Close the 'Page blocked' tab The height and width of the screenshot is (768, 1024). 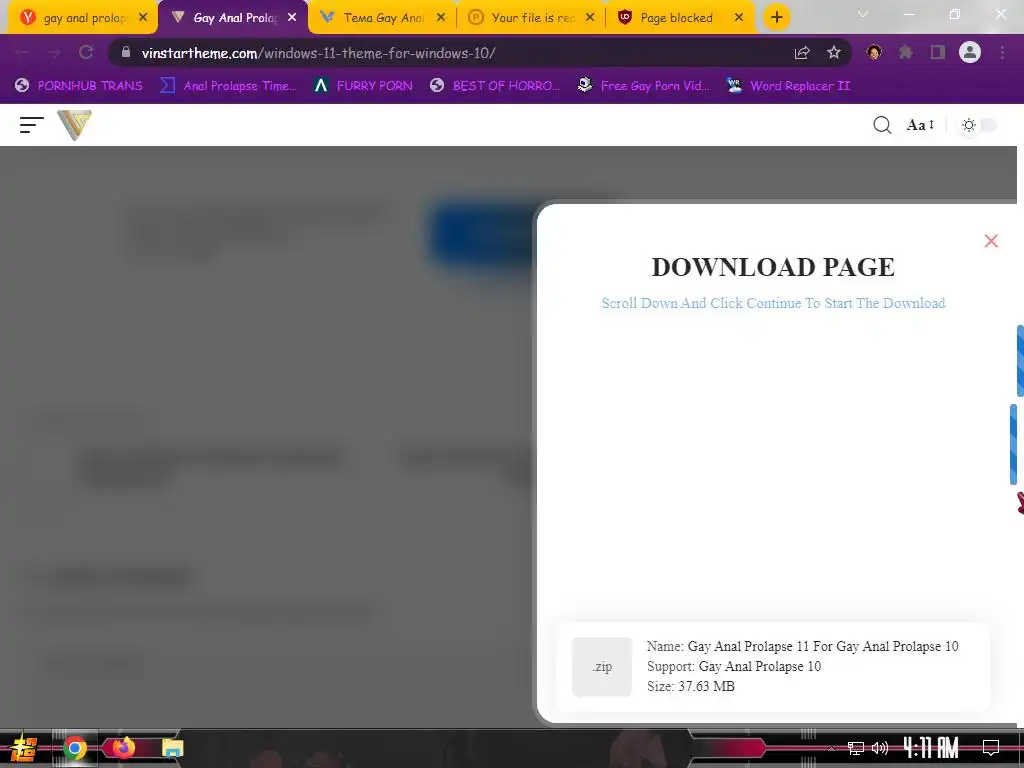click(739, 18)
